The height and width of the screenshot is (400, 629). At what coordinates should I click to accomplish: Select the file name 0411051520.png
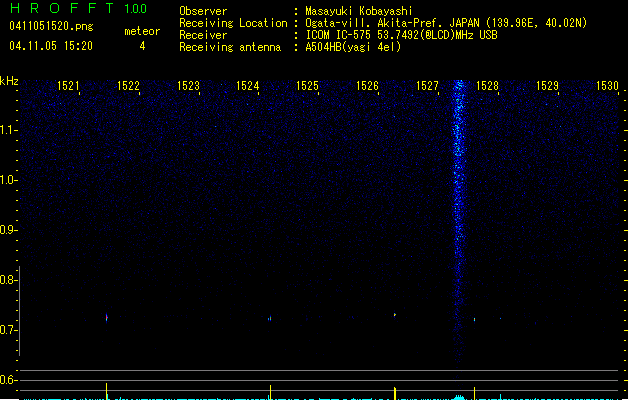click(x=51, y=26)
